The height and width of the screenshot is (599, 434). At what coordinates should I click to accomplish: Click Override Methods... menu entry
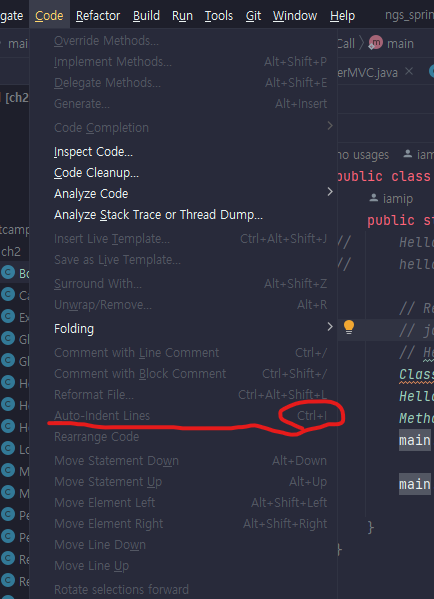(x=183, y=40)
